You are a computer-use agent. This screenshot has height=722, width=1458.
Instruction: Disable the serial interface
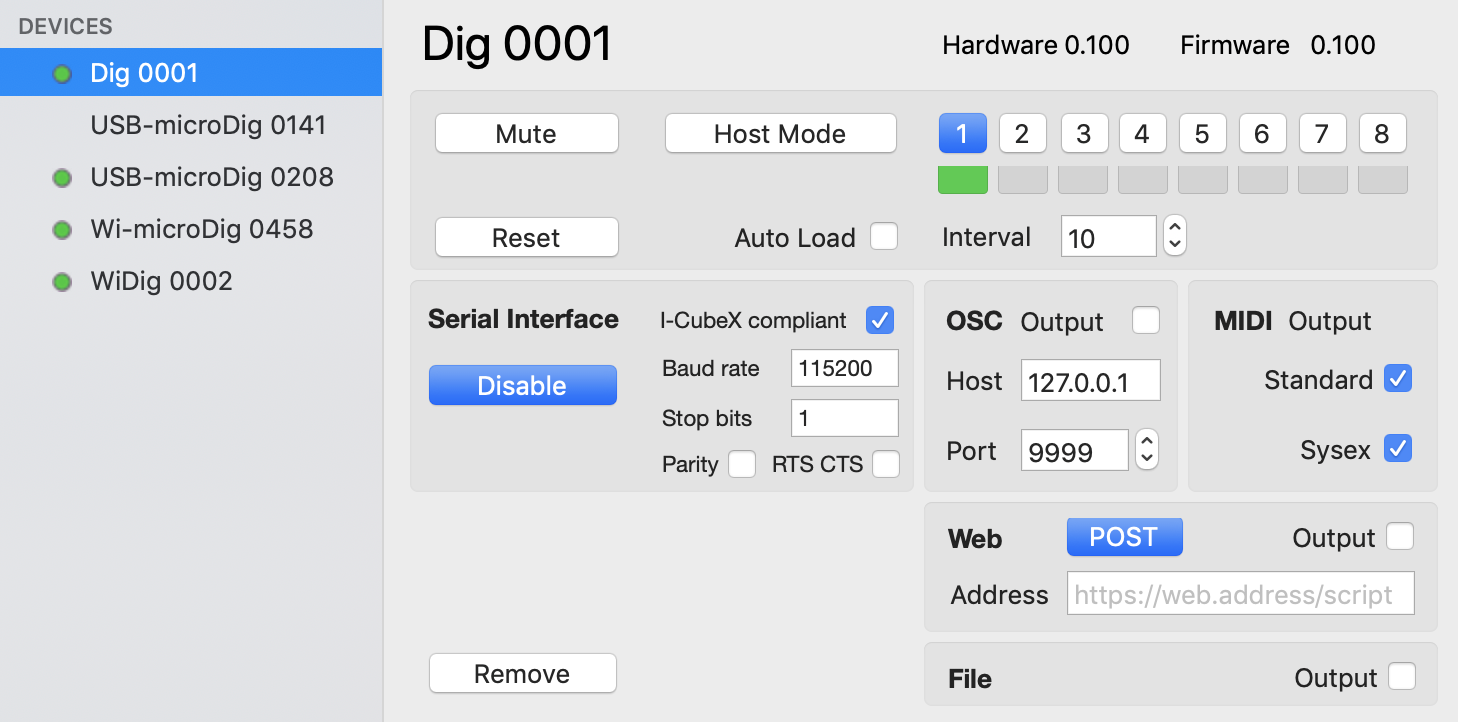[x=523, y=385]
